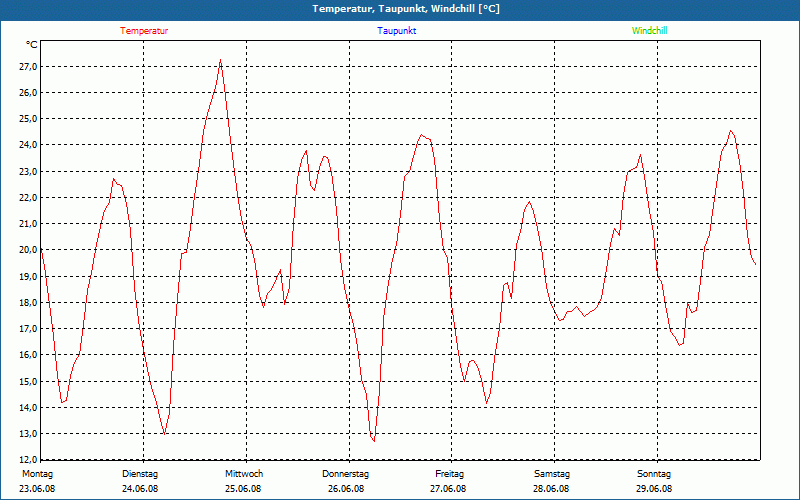Click the 16,0 y-axis value
Screen dimensions: 800x500
pyautogui.click(x=29, y=355)
